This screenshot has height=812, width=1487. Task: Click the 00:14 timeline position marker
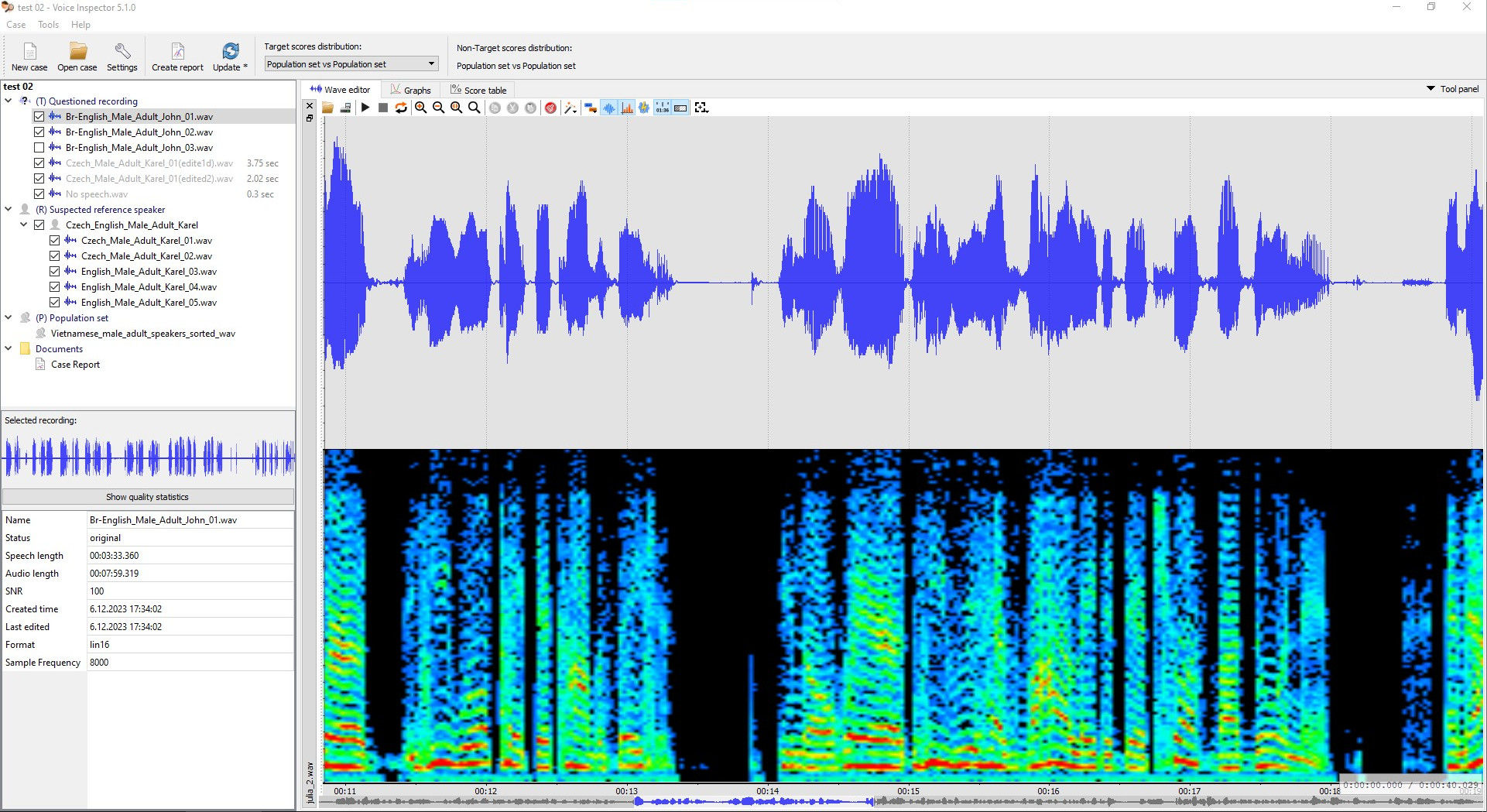769,791
